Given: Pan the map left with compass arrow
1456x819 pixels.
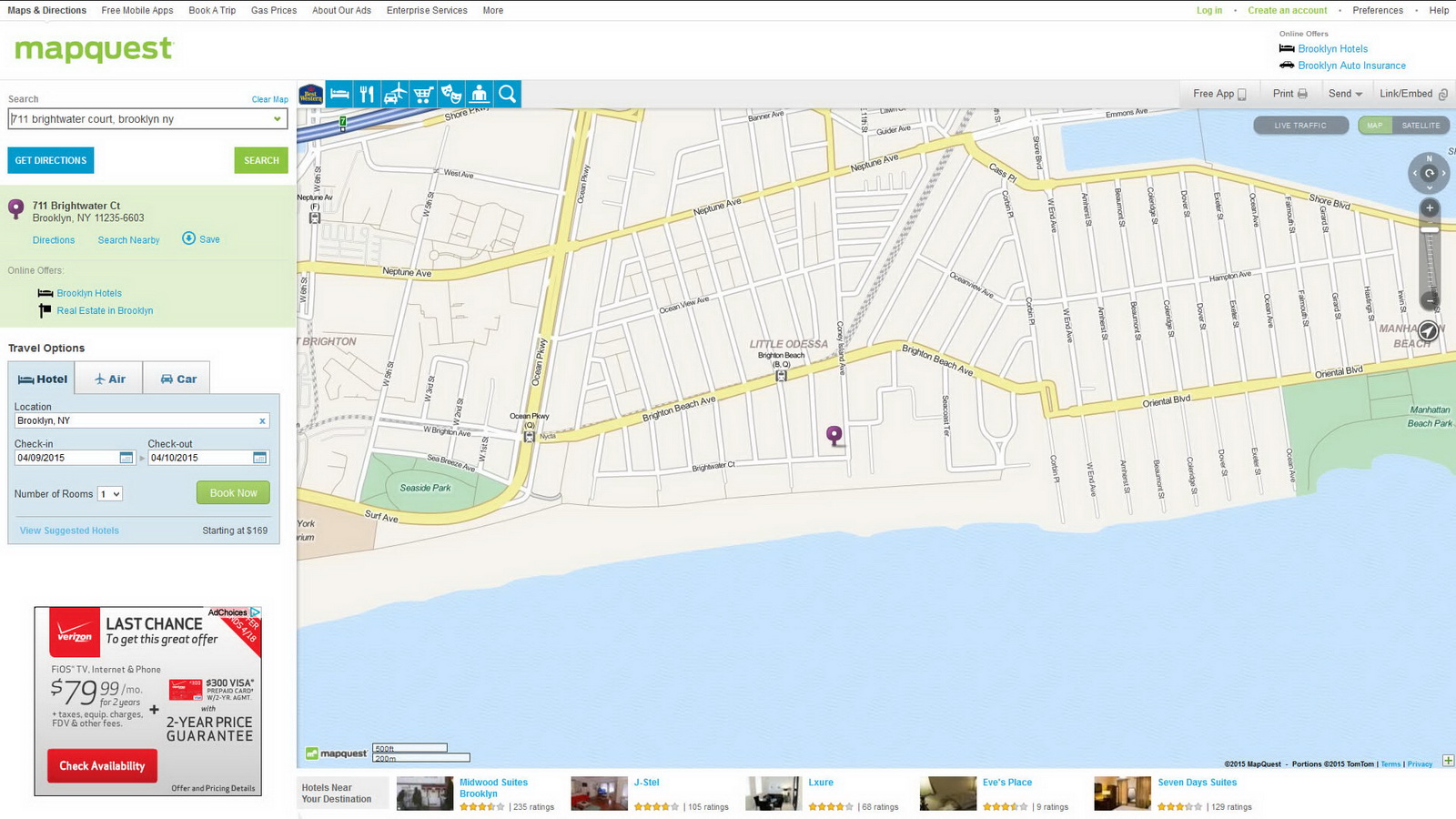Looking at the screenshot, I should click(x=1414, y=173).
